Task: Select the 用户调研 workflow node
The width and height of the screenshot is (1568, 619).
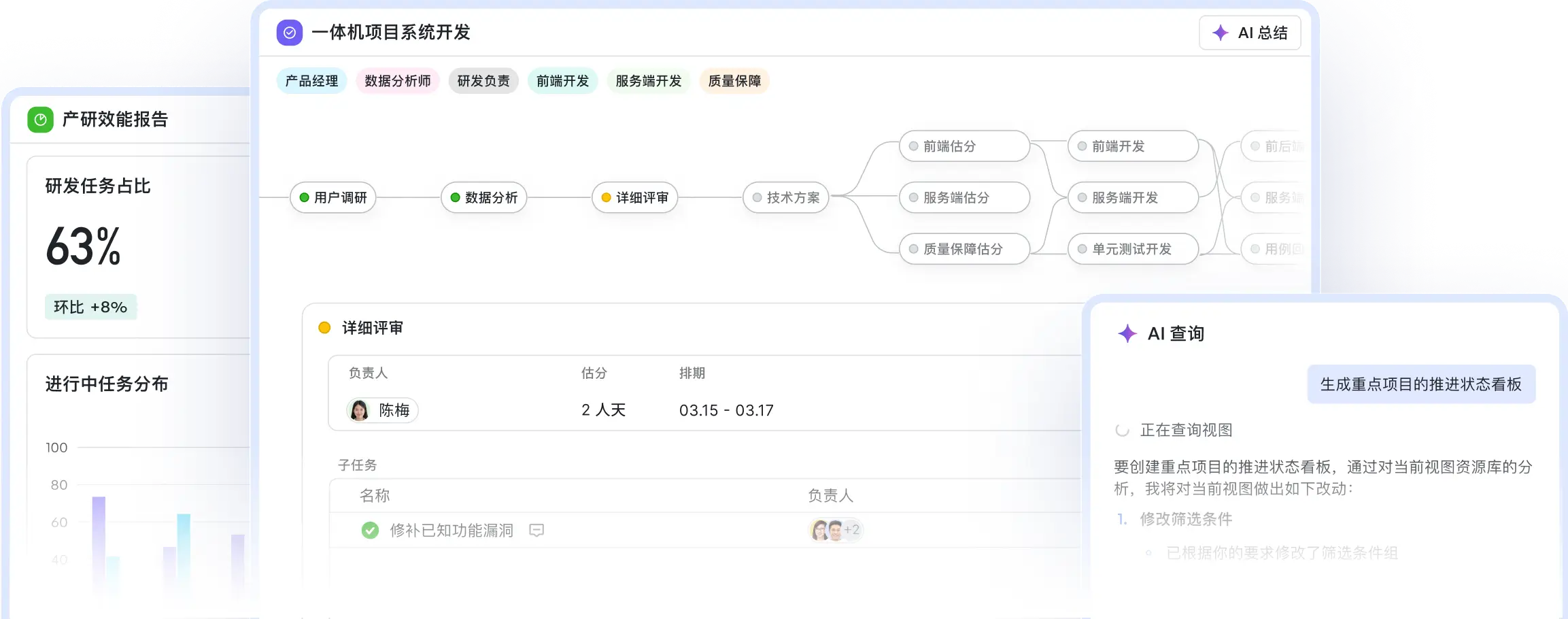Action: point(333,197)
